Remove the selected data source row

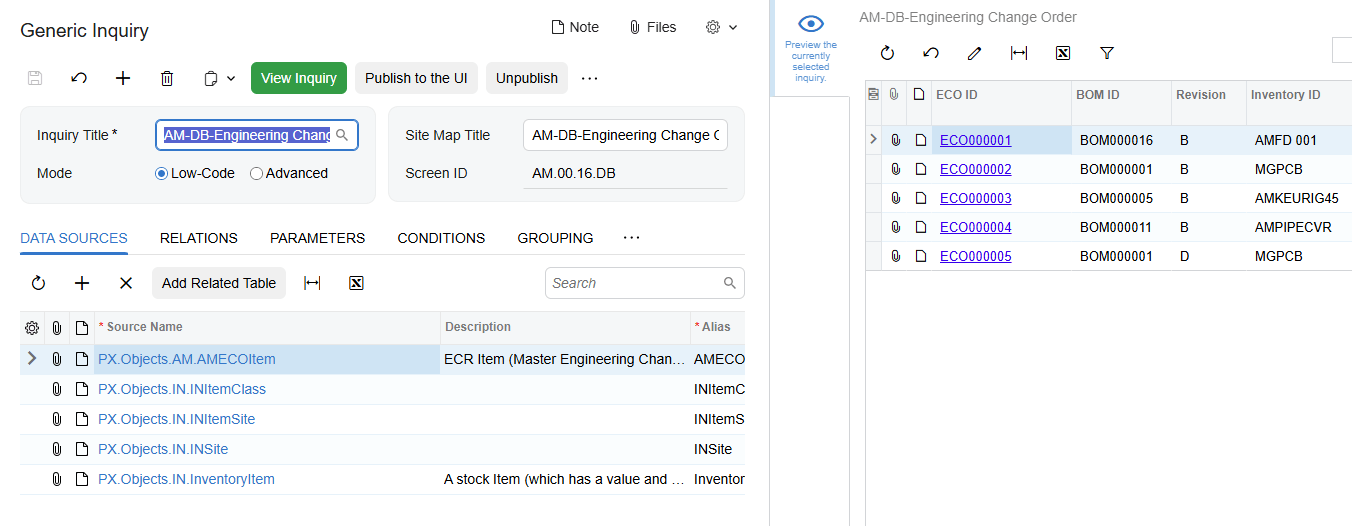point(126,283)
